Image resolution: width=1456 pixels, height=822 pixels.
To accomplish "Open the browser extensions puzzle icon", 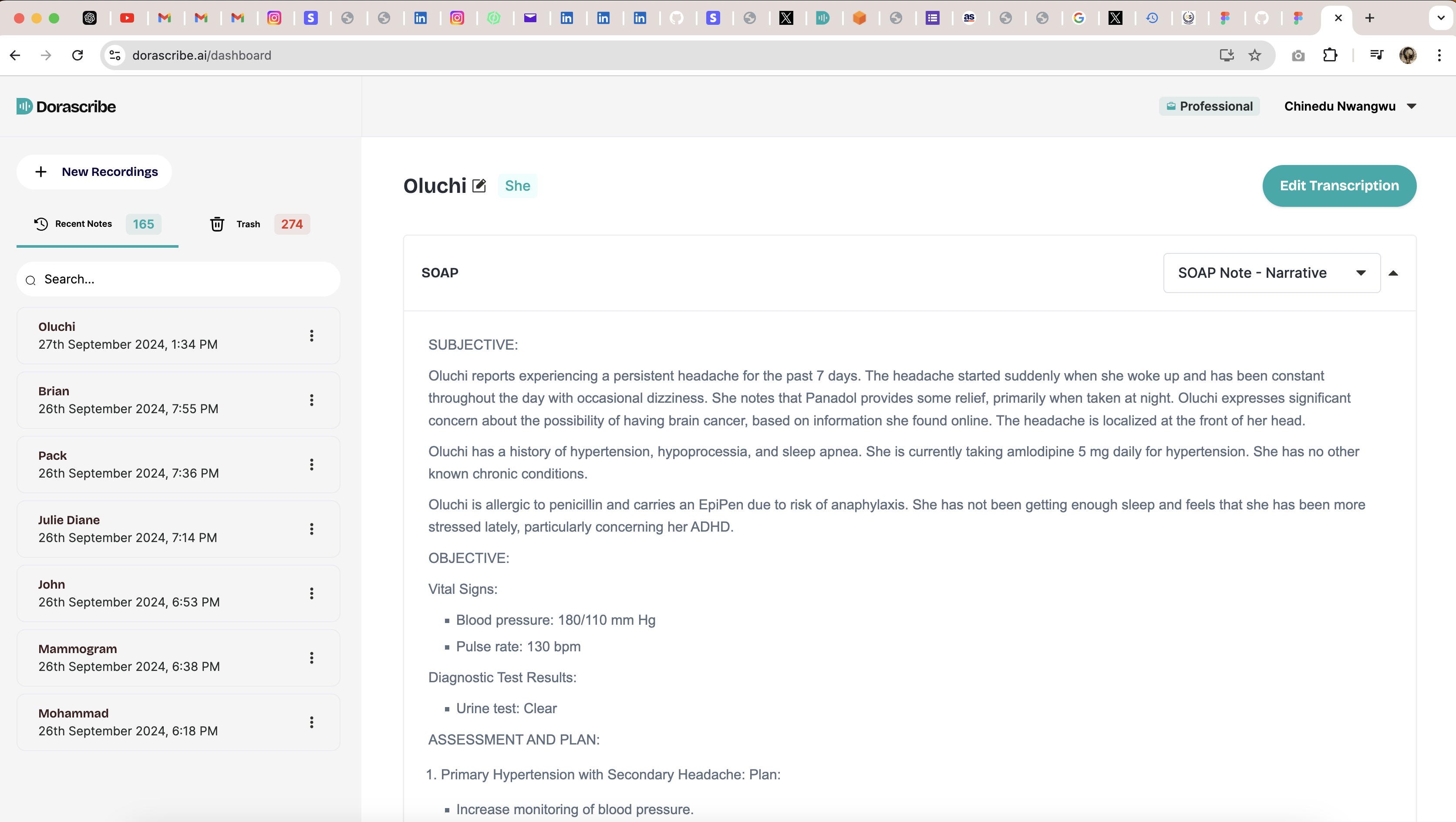I will (1330, 55).
